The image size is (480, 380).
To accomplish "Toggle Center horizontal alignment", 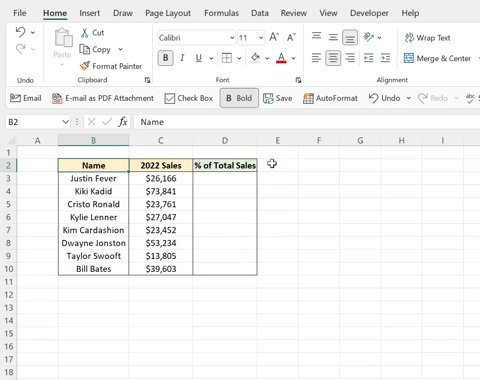I will [x=333, y=58].
